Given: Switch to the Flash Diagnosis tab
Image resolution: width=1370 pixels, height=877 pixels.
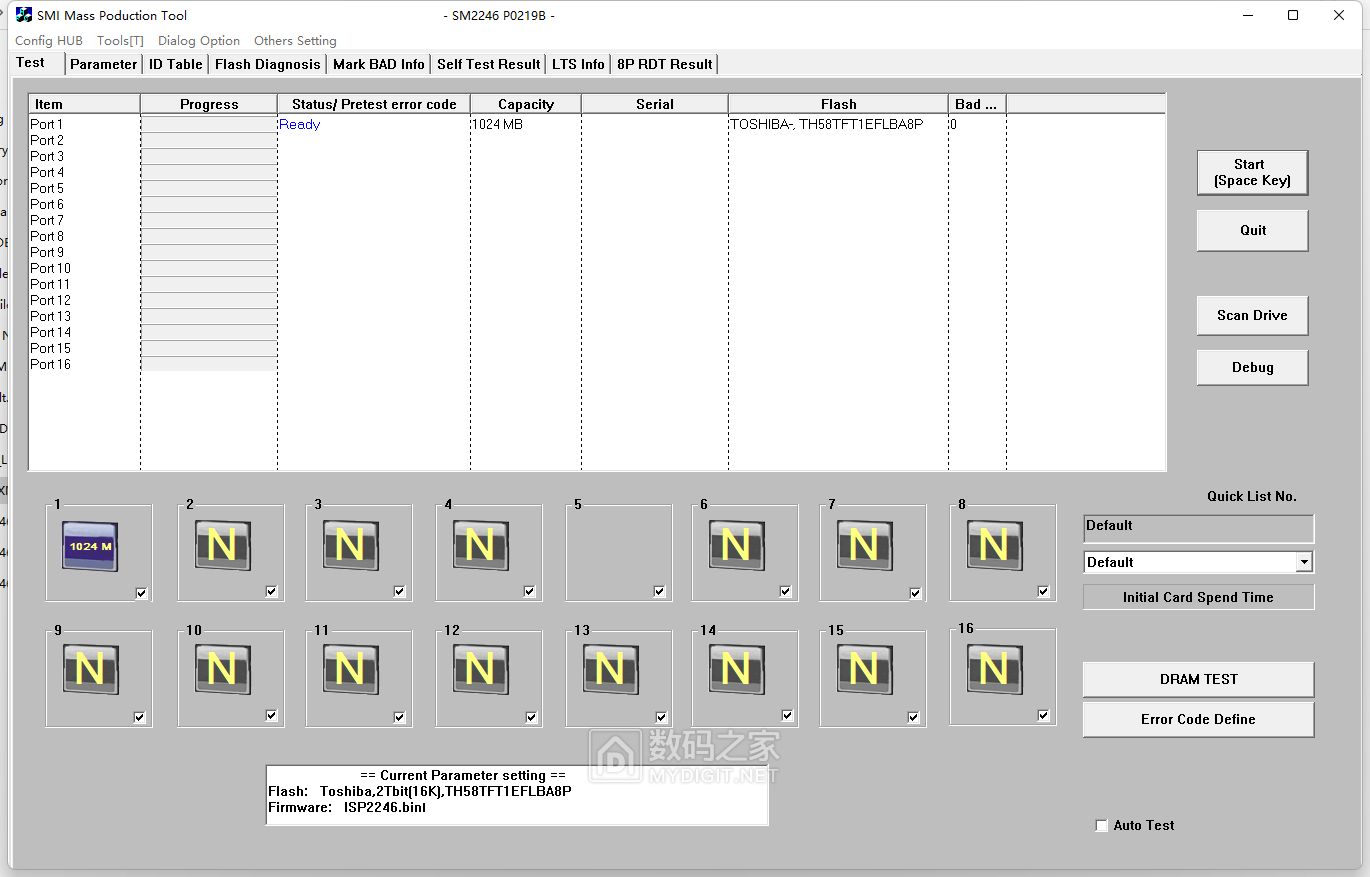Looking at the screenshot, I should click(268, 64).
